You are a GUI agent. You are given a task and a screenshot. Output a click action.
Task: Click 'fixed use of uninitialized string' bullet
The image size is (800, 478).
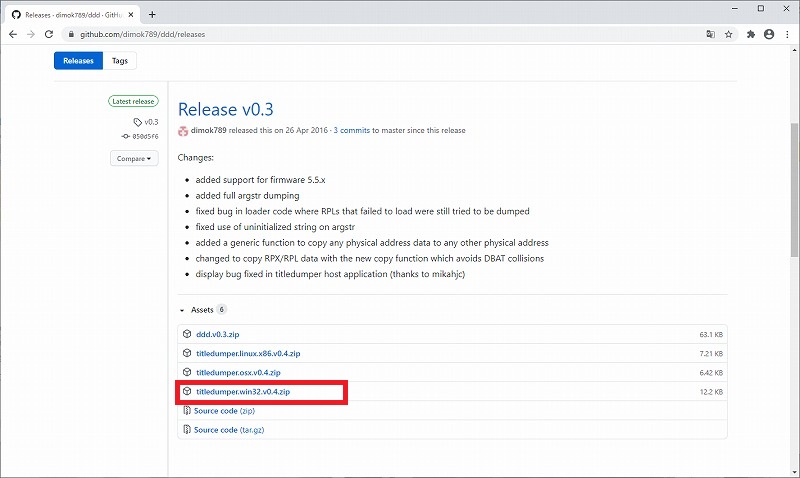(275, 227)
